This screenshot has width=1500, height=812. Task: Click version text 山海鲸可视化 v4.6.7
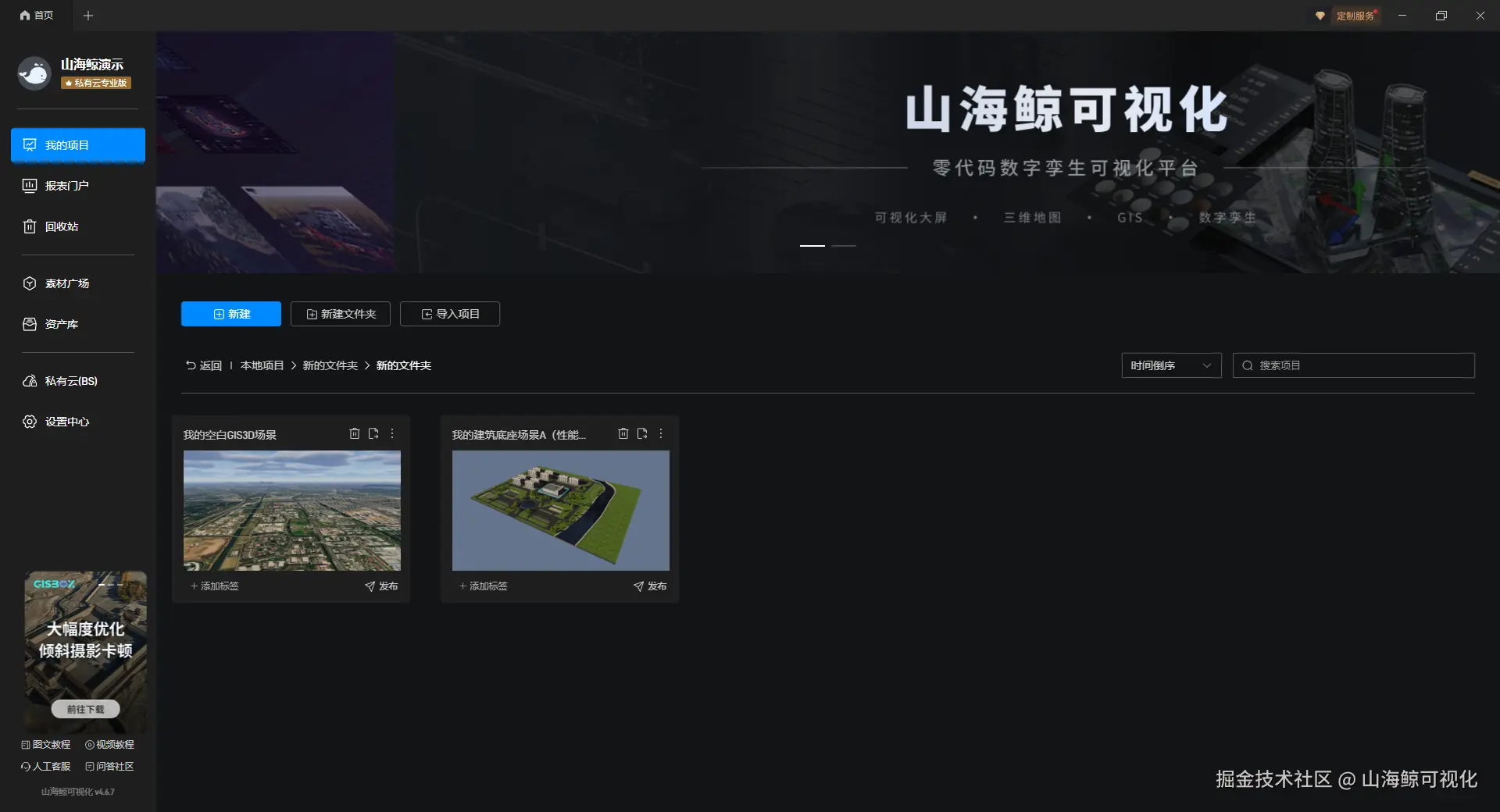point(78,792)
